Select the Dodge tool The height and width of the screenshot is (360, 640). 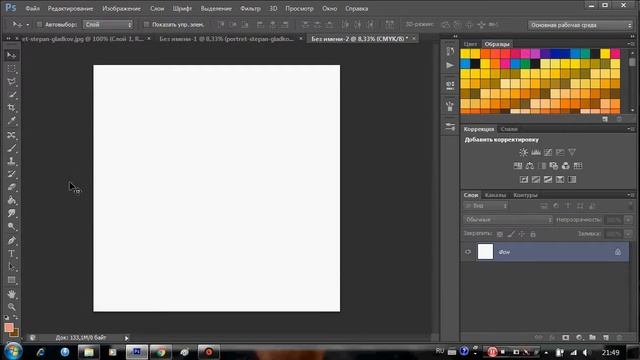11,226
